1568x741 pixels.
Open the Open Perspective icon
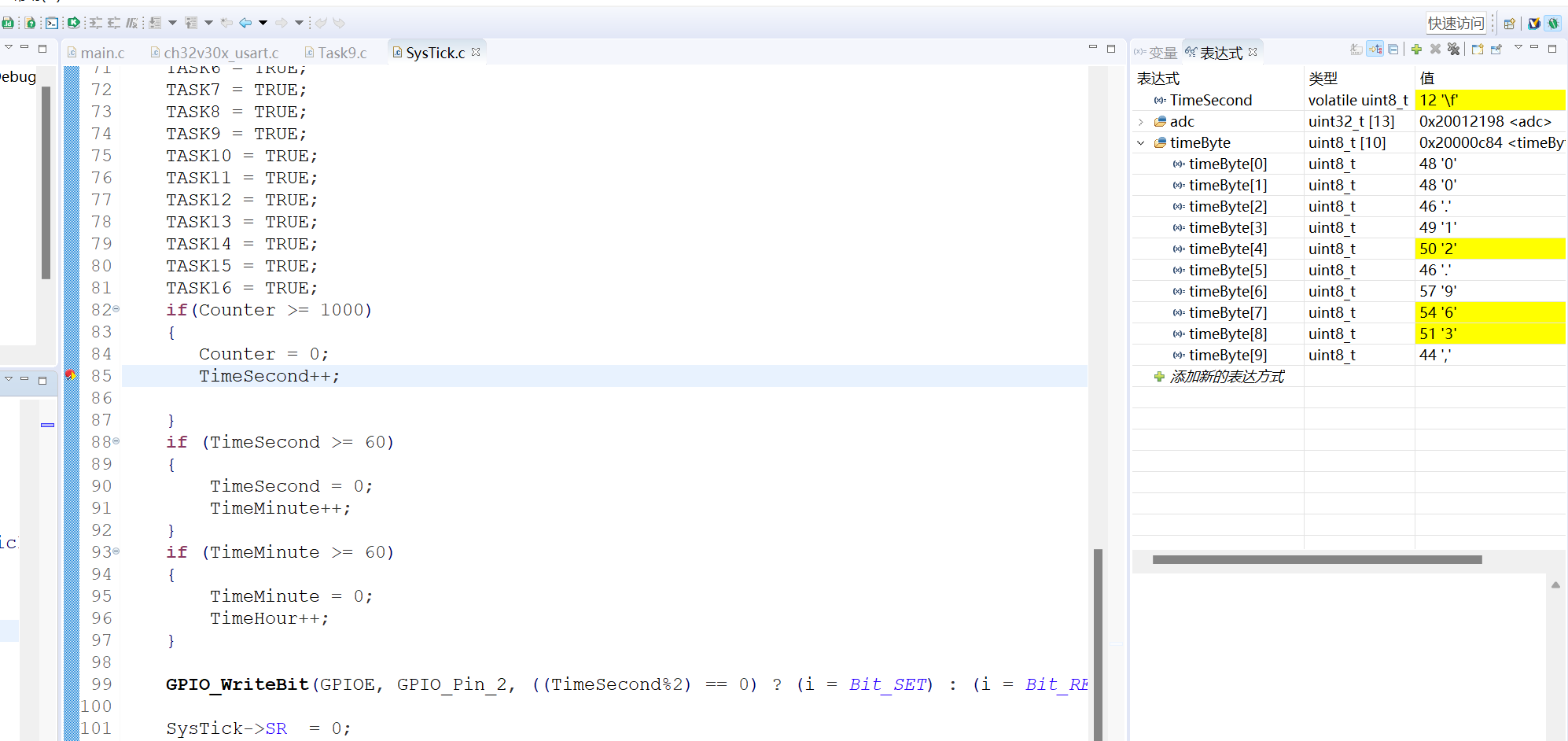1509,24
